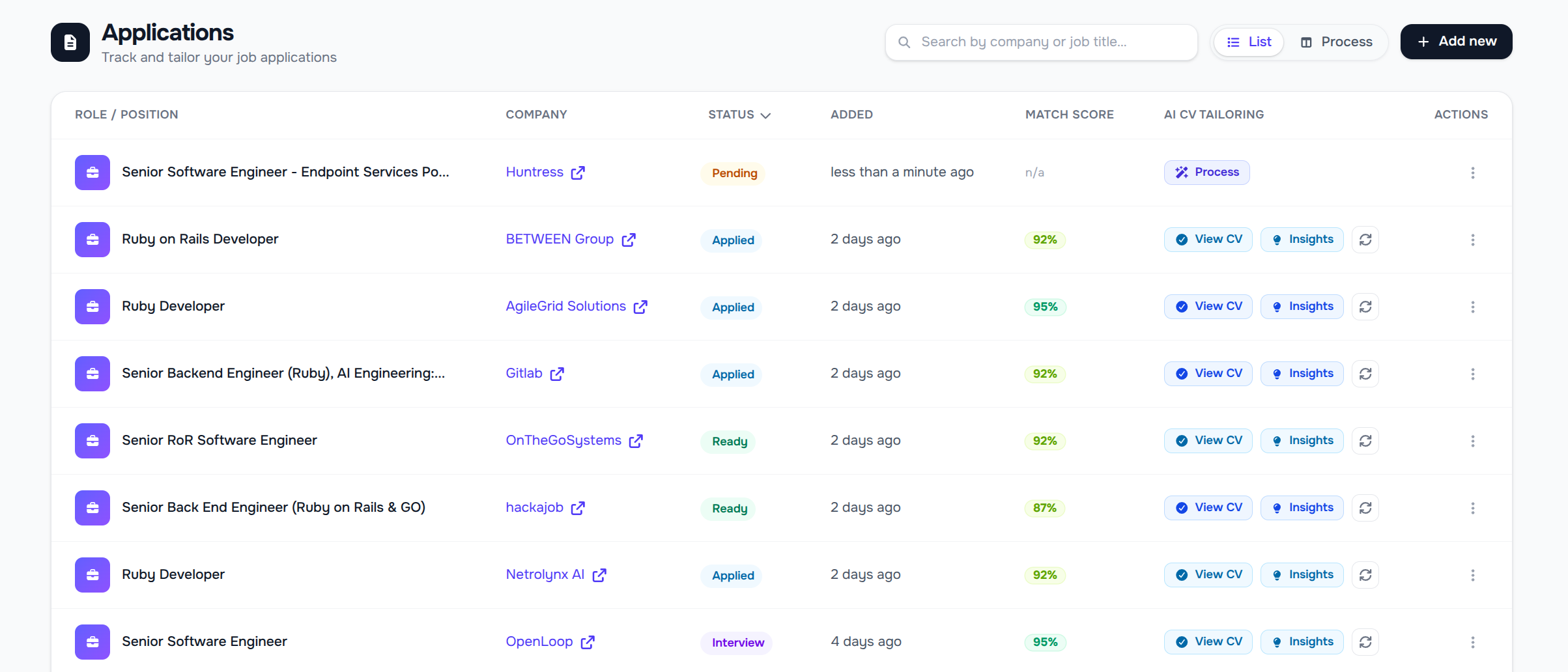The width and height of the screenshot is (1568, 672).
Task: Change Applied status for BETWEEN Group row
Action: 732,240
